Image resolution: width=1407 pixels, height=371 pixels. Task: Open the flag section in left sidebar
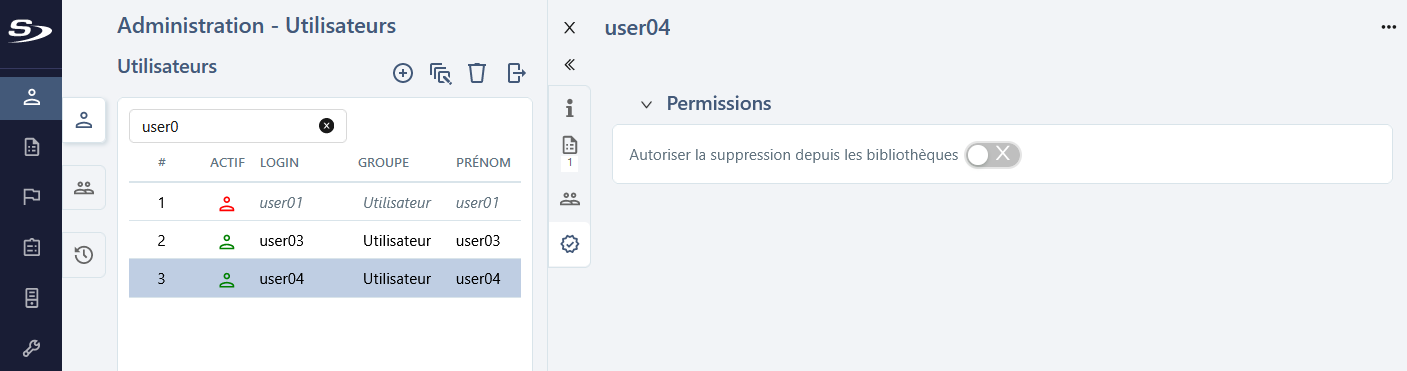point(31,196)
